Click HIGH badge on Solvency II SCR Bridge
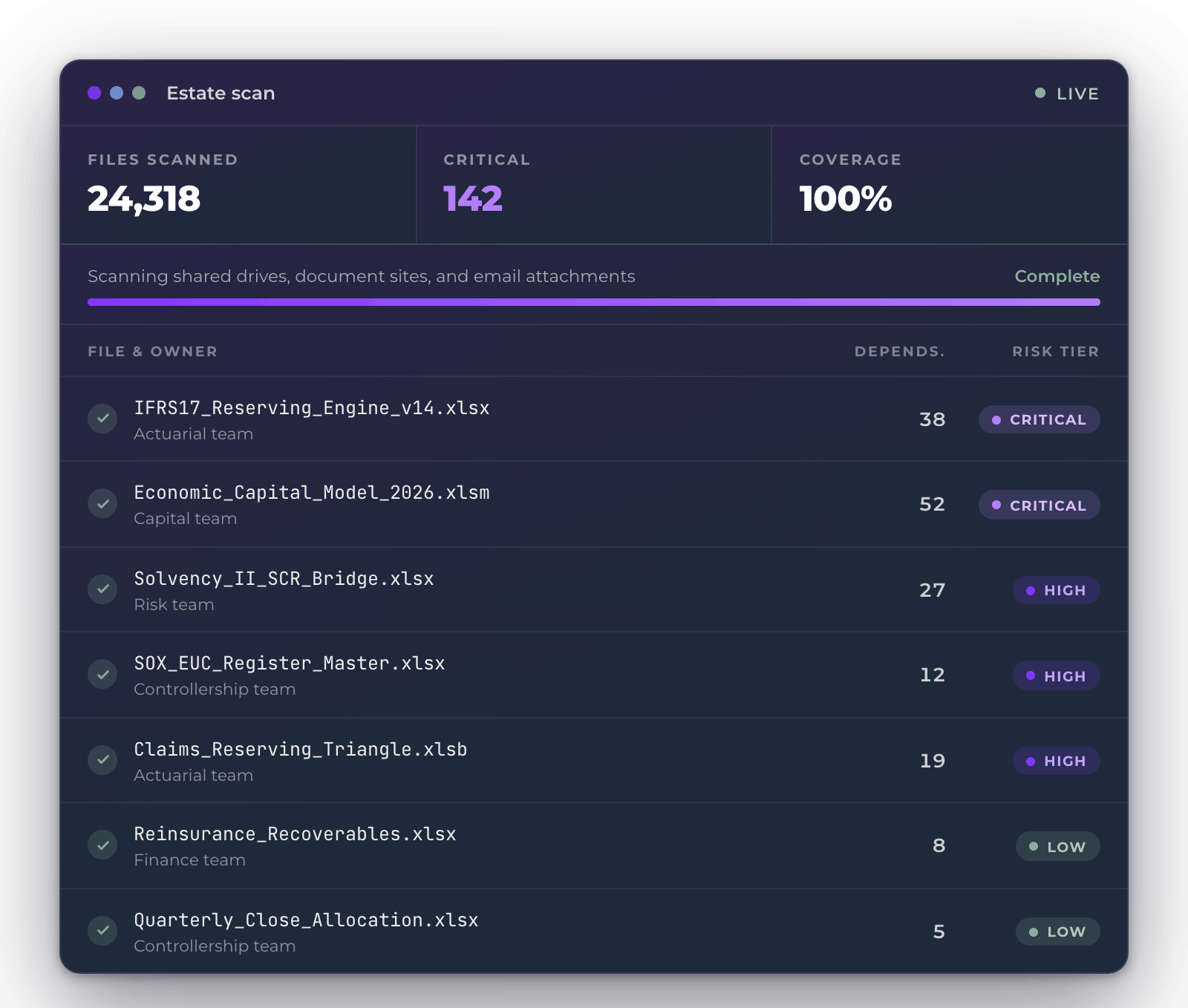 click(1056, 590)
